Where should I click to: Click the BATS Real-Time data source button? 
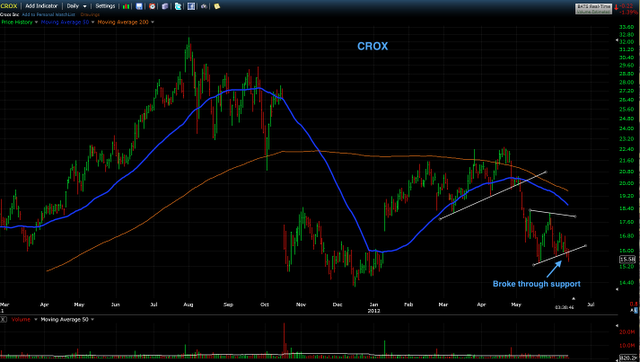point(593,9)
